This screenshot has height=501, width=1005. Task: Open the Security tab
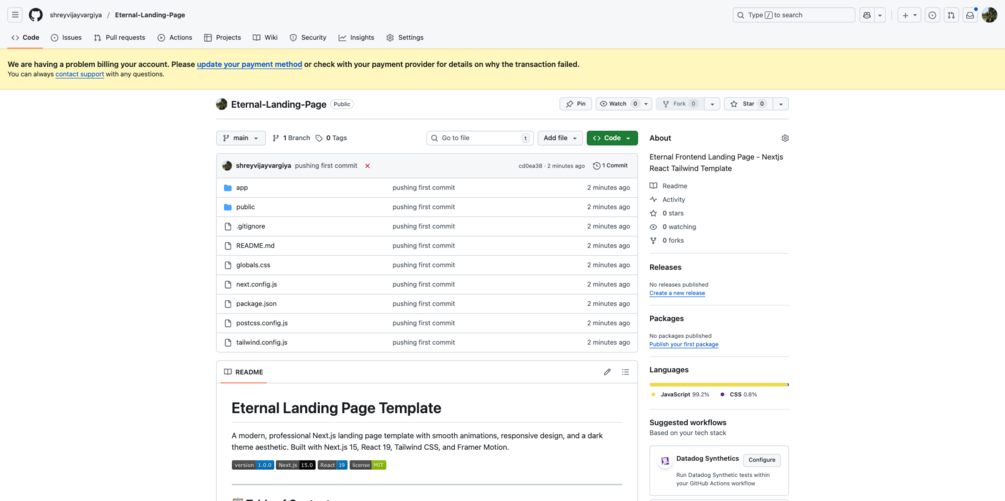308,38
